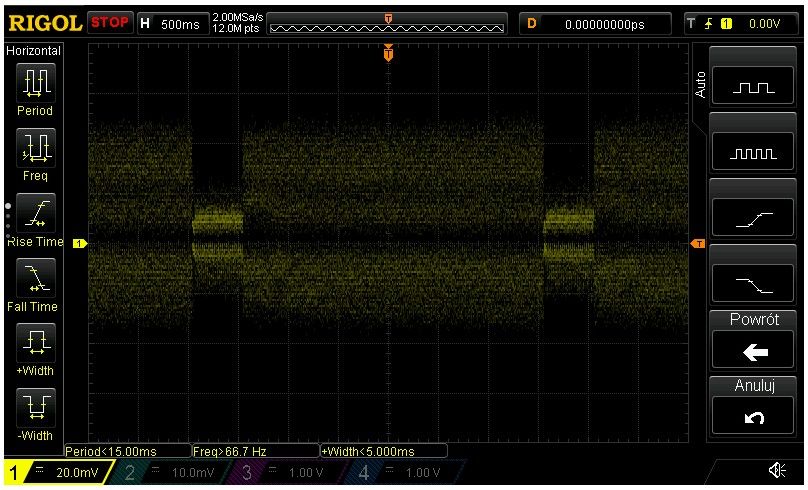Click the +Width<5.000ms measurement result
This screenshot has width=808, height=490.
point(383,451)
